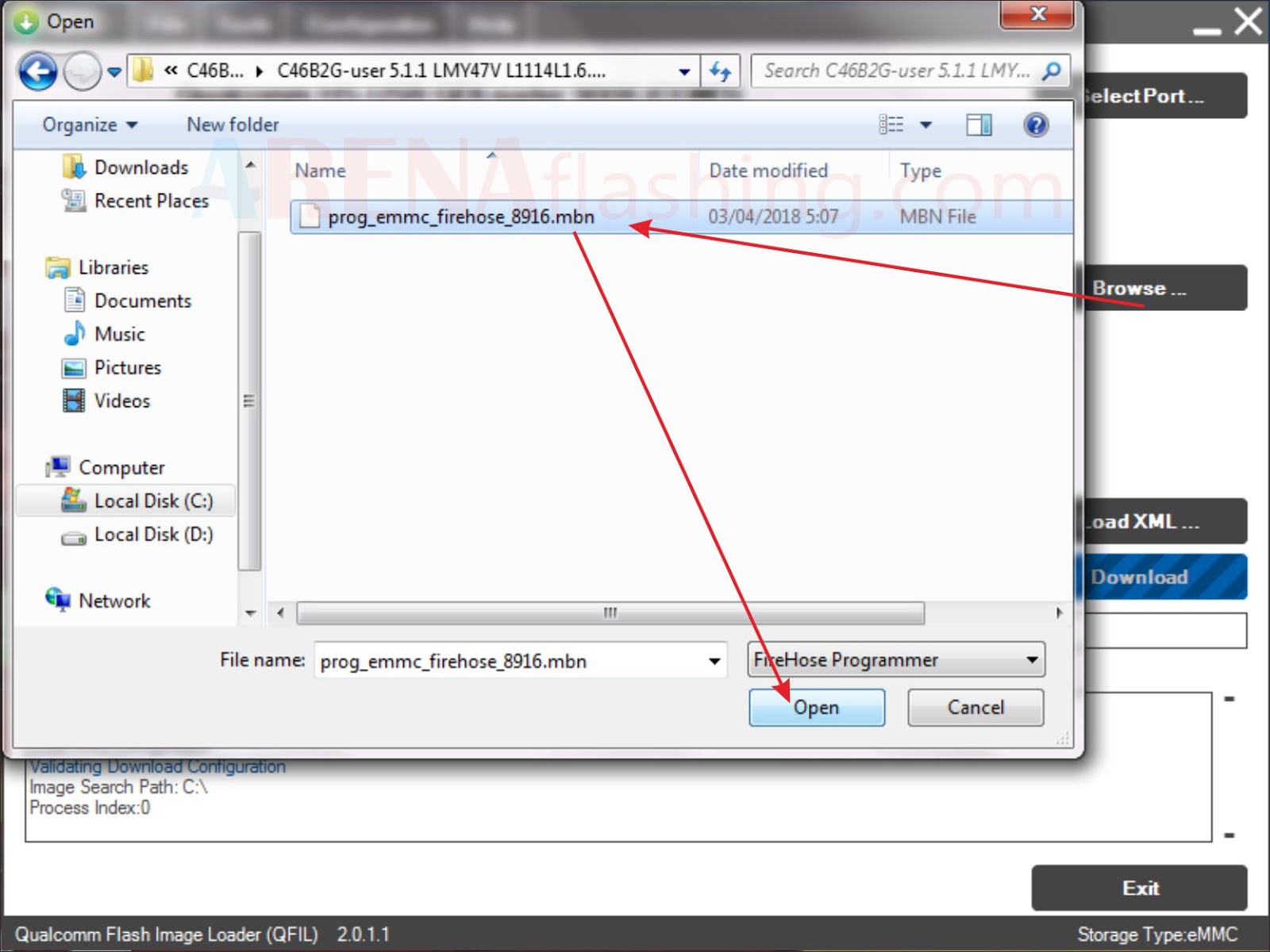The height and width of the screenshot is (952, 1270).
Task: Expand the address bar path history dropdown
Action: (x=684, y=71)
